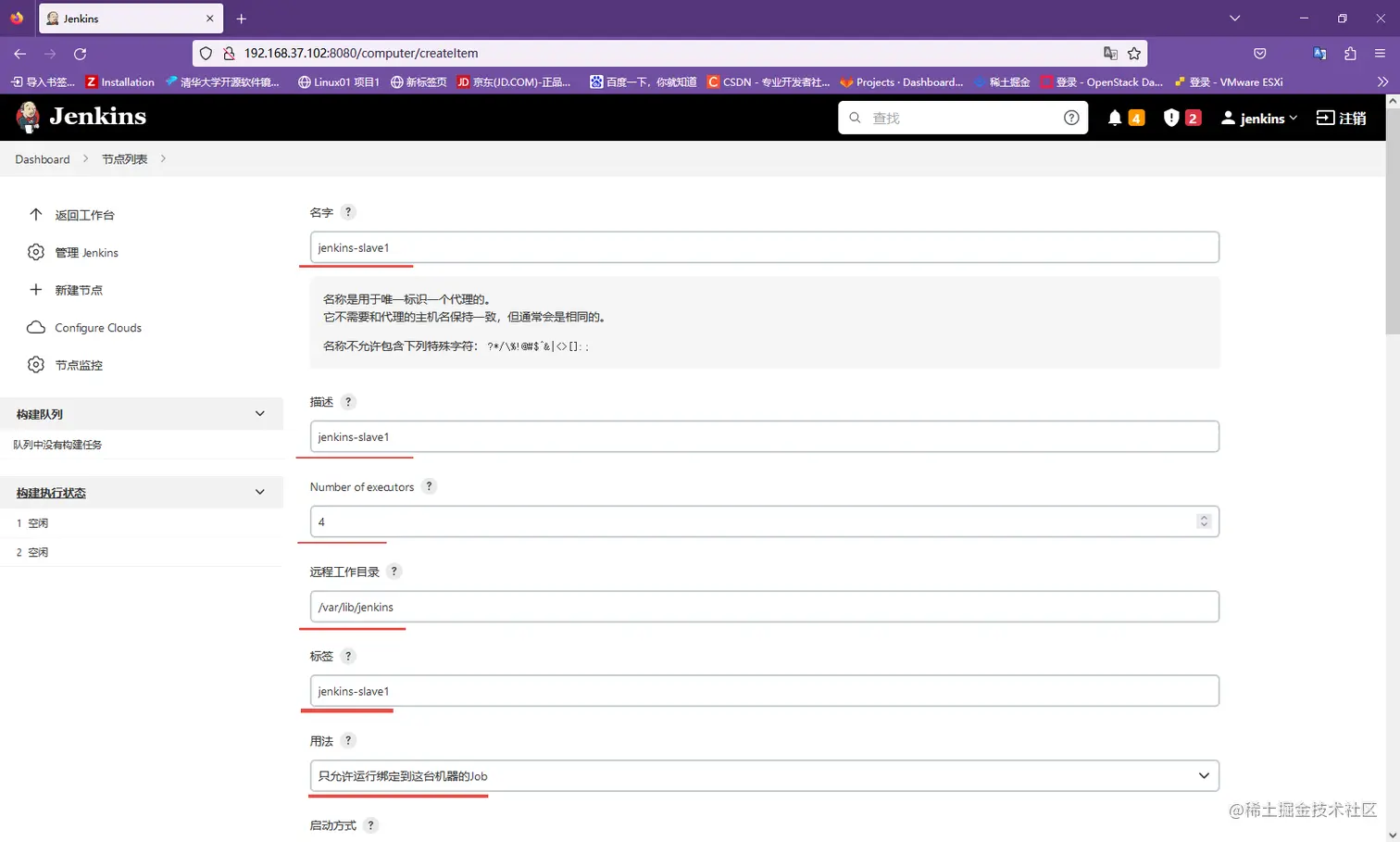Go back in browser history

[20, 54]
